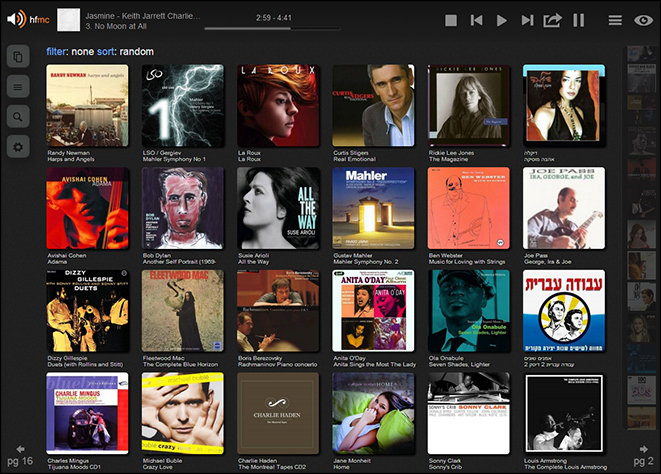Image resolution: width=661 pixels, height=474 pixels.
Task: Click the 'Harps and Angels' caption text
Action: [71, 159]
